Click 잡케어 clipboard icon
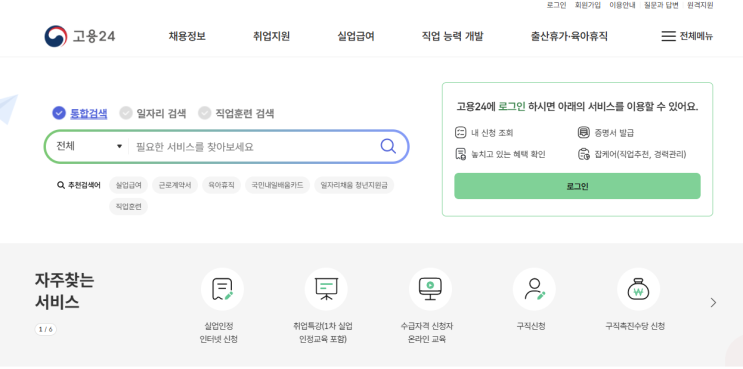 click(583, 154)
